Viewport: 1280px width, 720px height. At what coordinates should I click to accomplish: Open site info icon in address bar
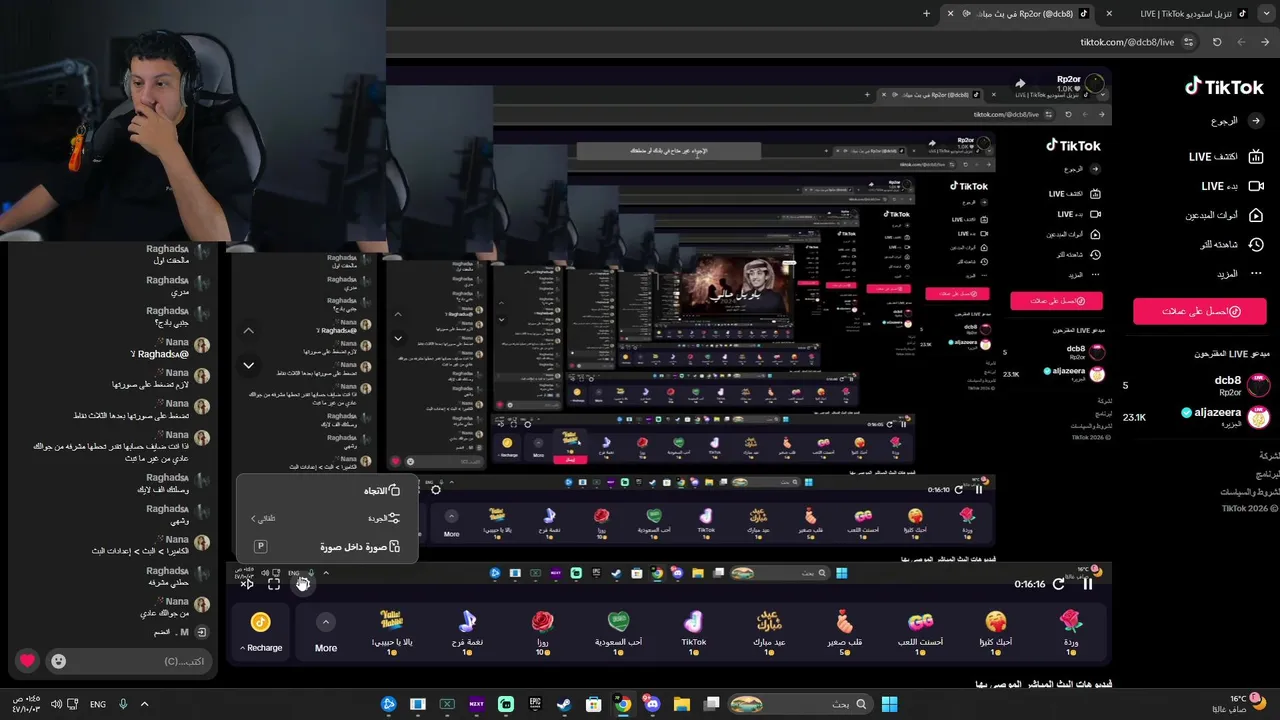click(1188, 42)
